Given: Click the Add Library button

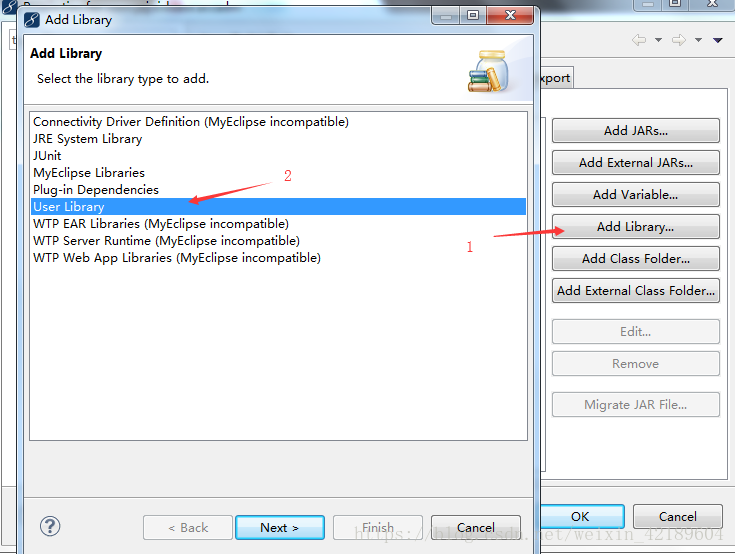Looking at the screenshot, I should pyautogui.click(x=636, y=227).
